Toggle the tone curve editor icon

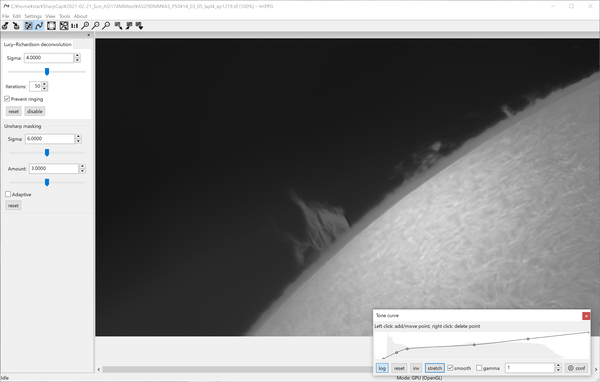pos(39,26)
